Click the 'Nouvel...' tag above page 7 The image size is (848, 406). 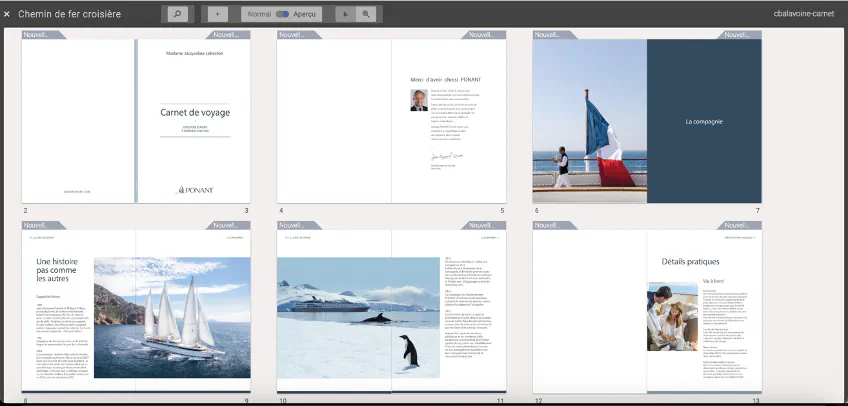pyautogui.click(x=741, y=34)
